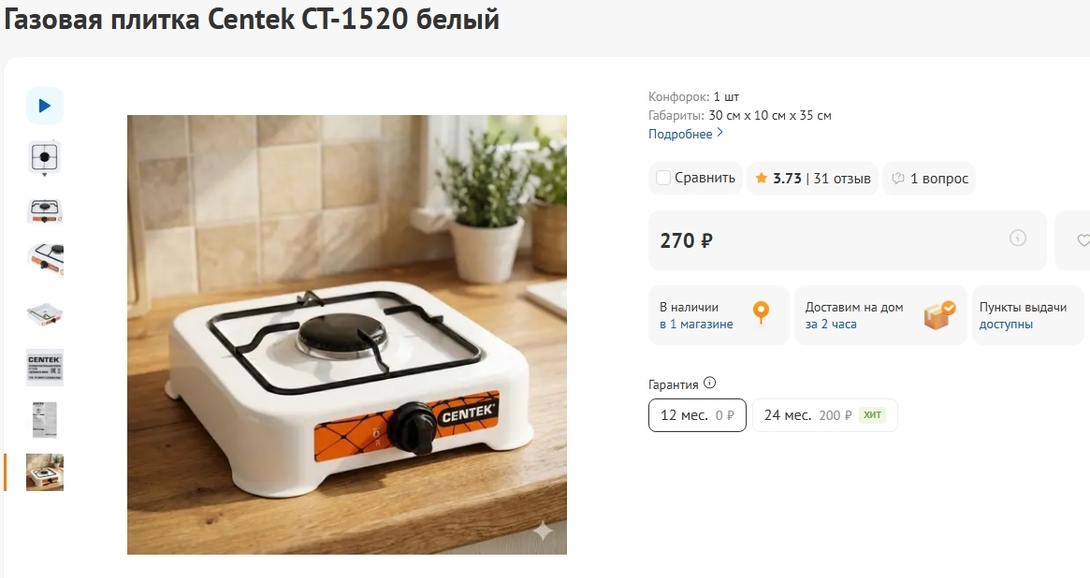Click sparkle icon on product photo

click(x=543, y=532)
